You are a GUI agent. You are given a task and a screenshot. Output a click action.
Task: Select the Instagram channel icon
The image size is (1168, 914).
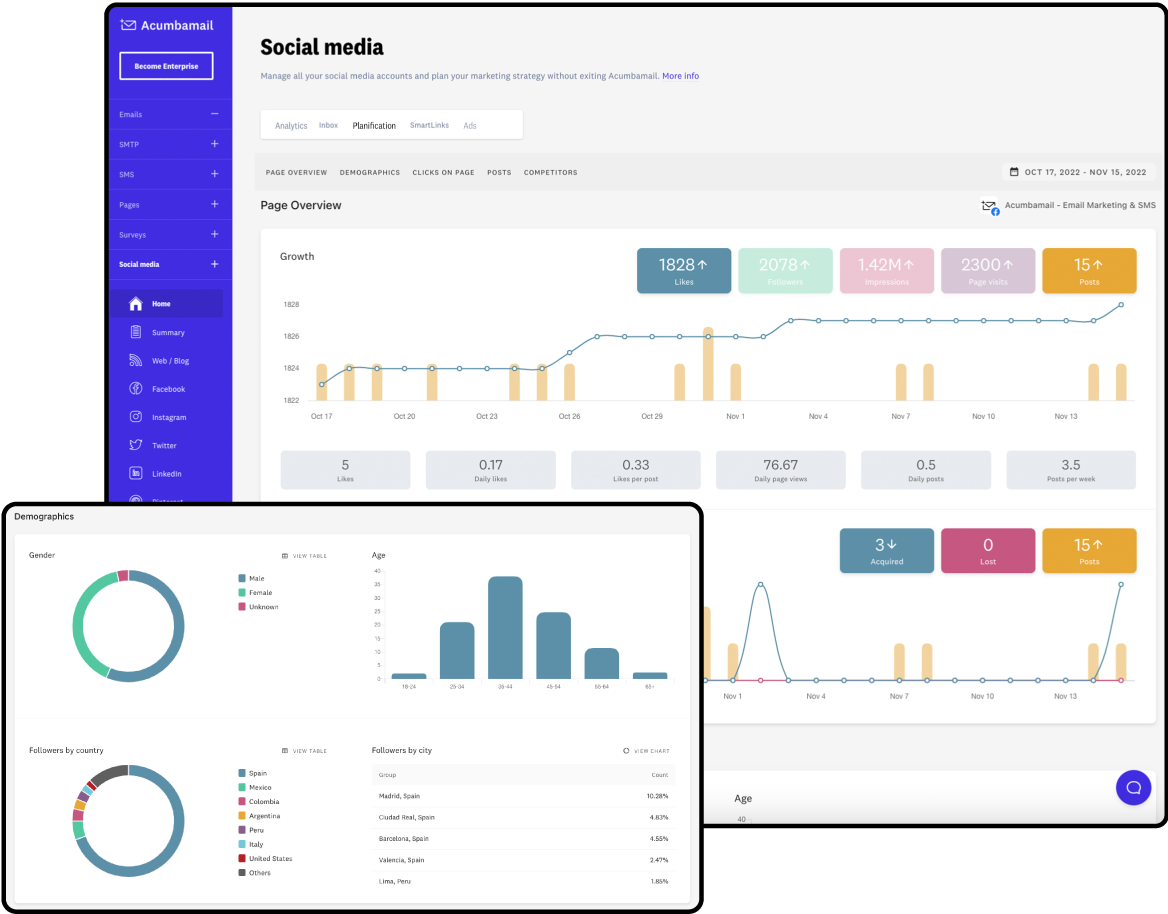pos(135,417)
